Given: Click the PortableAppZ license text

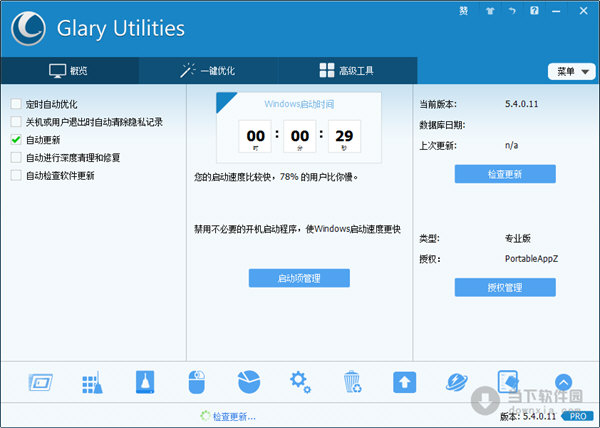Looking at the screenshot, I should coord(532,259).
